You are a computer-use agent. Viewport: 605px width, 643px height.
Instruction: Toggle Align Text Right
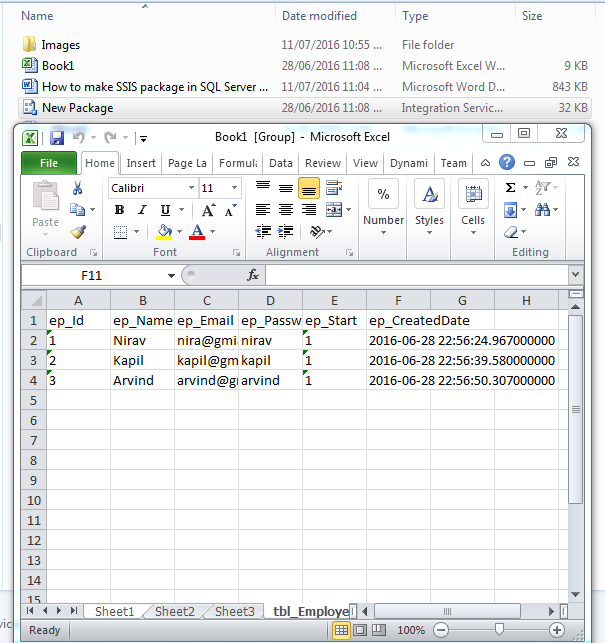(x=309, y=210)
